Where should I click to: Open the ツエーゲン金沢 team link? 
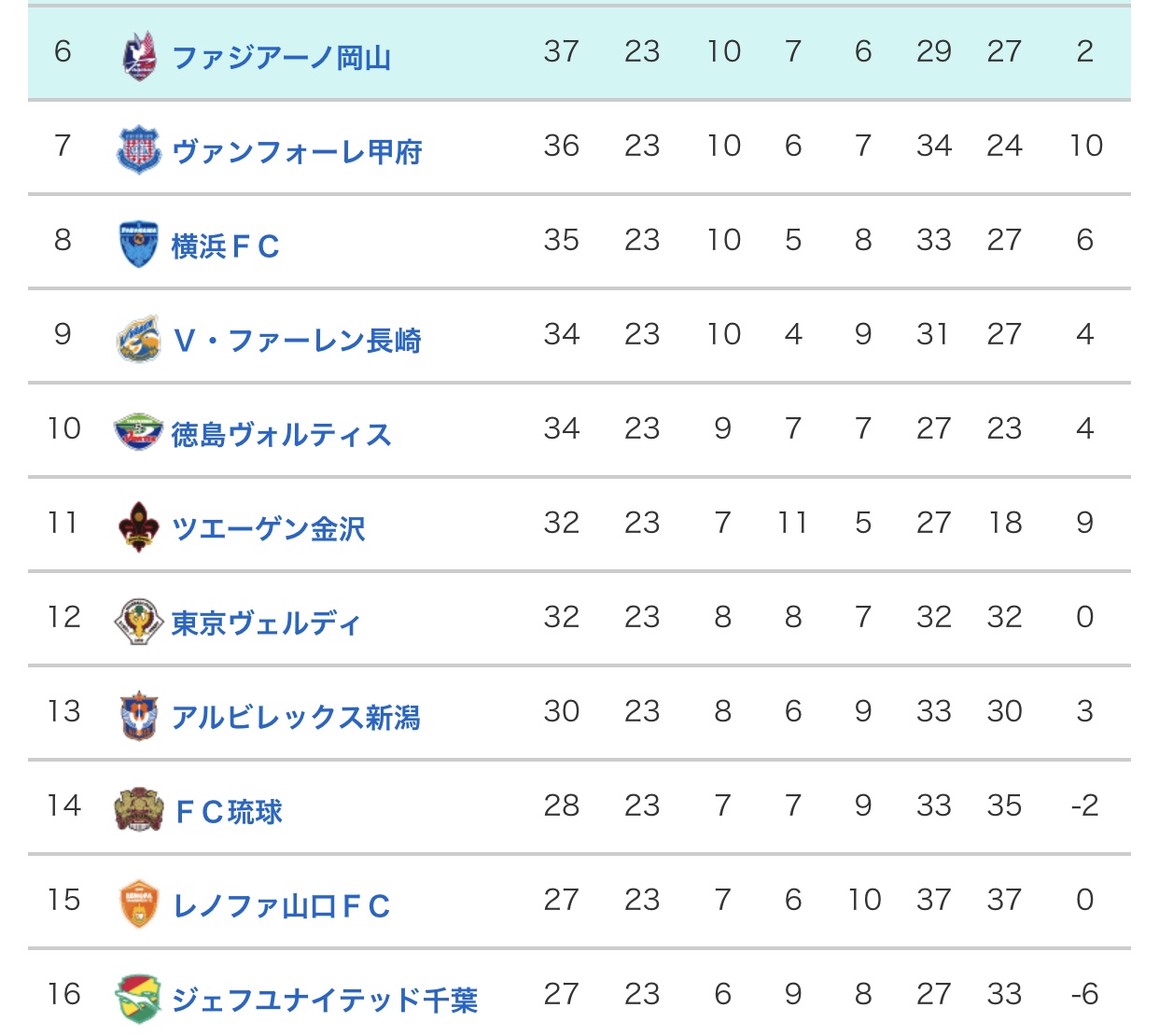269,528
